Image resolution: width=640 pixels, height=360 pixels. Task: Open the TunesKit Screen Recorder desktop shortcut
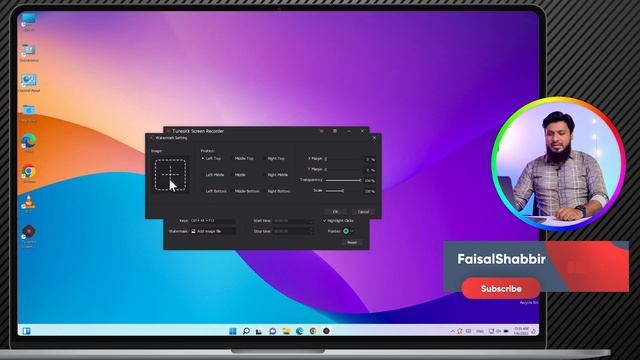click(29, 234)
